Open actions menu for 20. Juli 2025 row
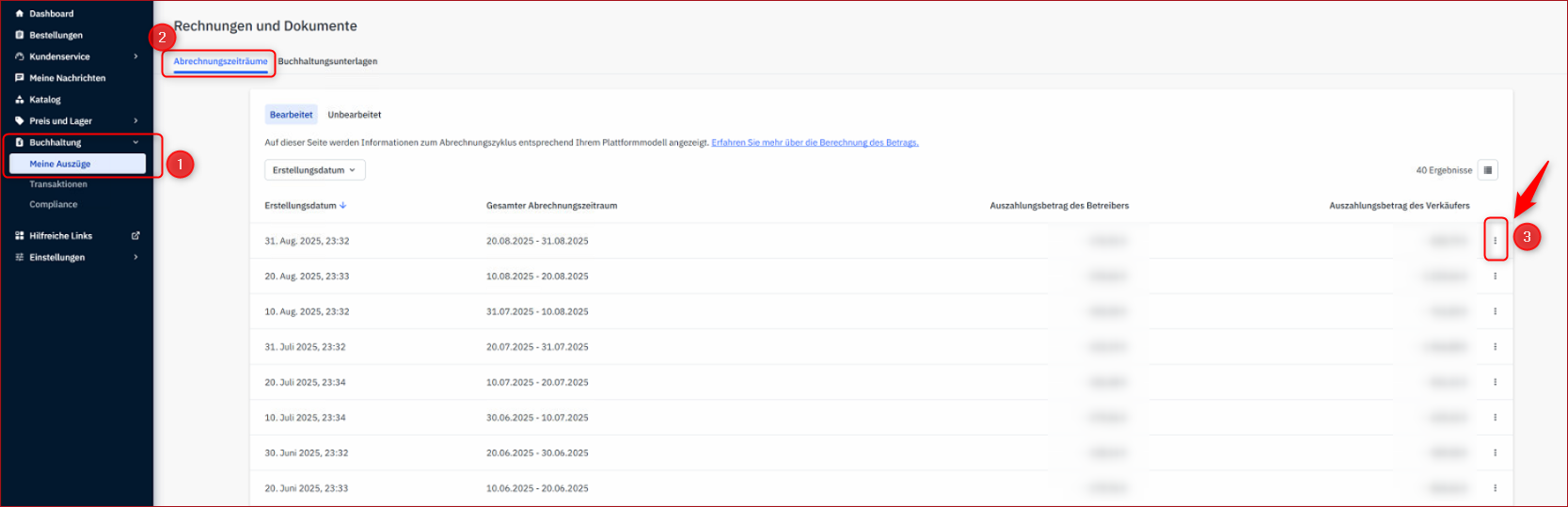The height and width of the screenshot is (507, 1568). [x=1495, y=382]
